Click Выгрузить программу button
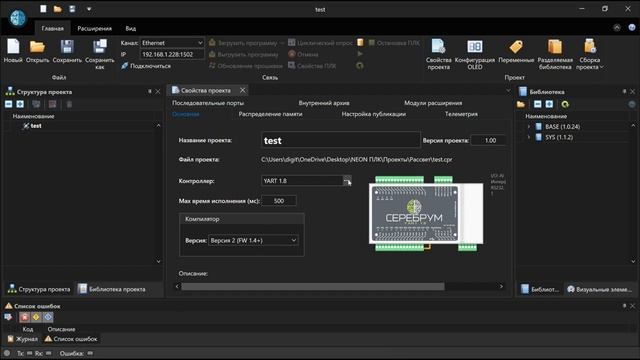Screen dimensions: 640x360 (244, 54)
